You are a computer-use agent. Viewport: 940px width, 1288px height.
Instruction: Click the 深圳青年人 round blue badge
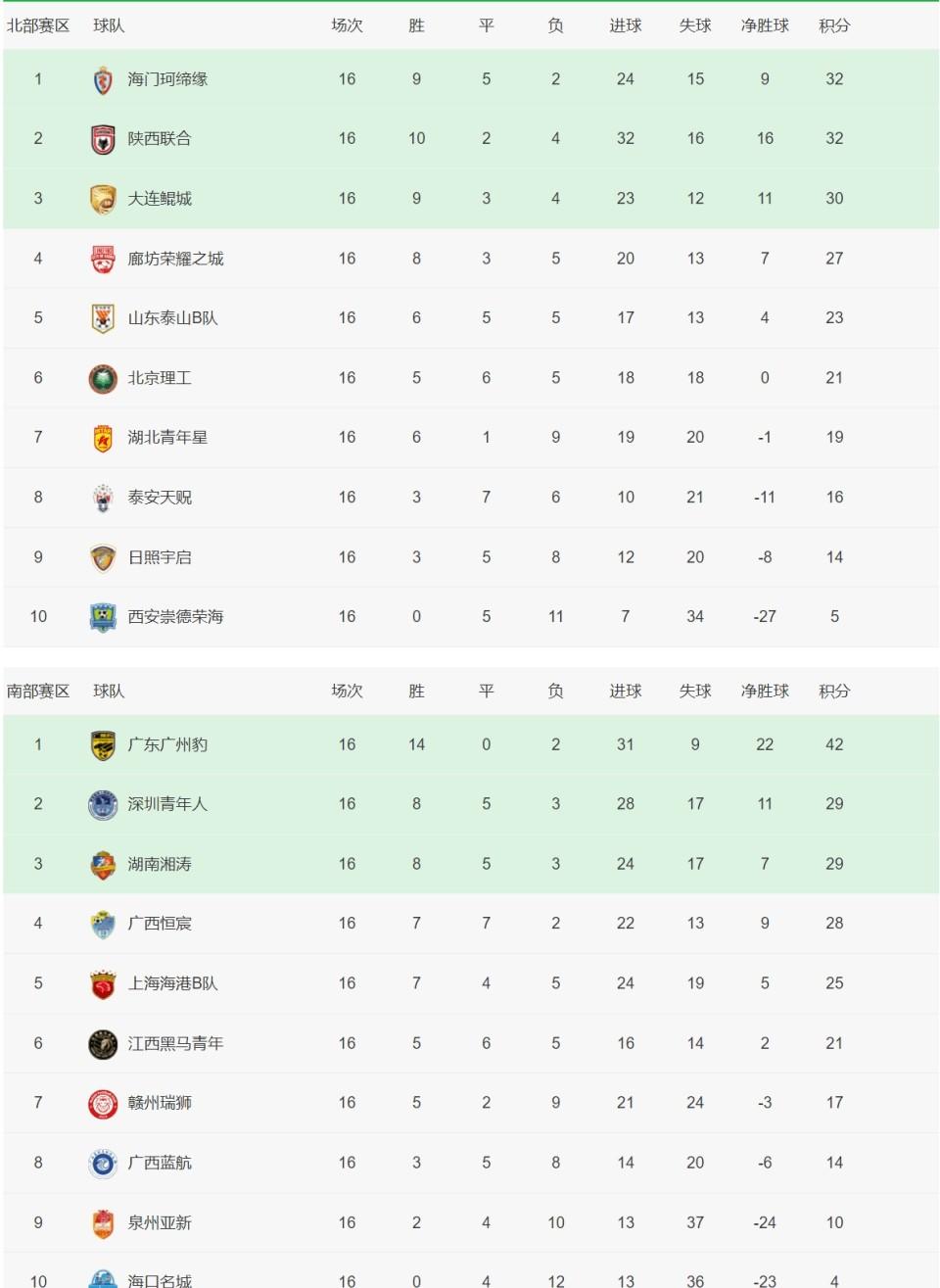tap(103, 804)
